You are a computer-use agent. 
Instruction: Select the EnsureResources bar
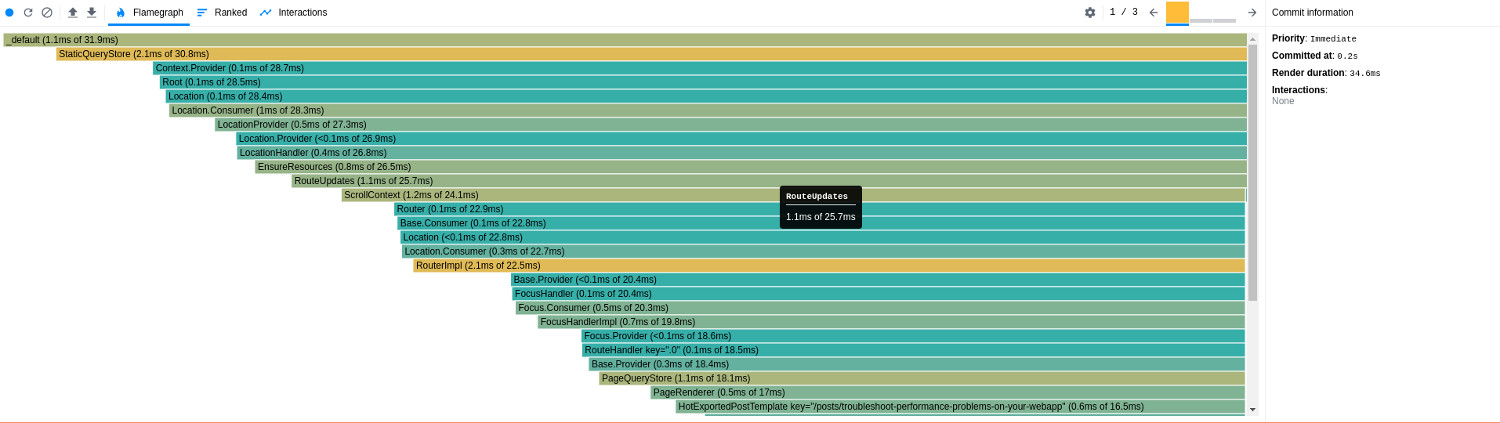click(x=751, y=166)
